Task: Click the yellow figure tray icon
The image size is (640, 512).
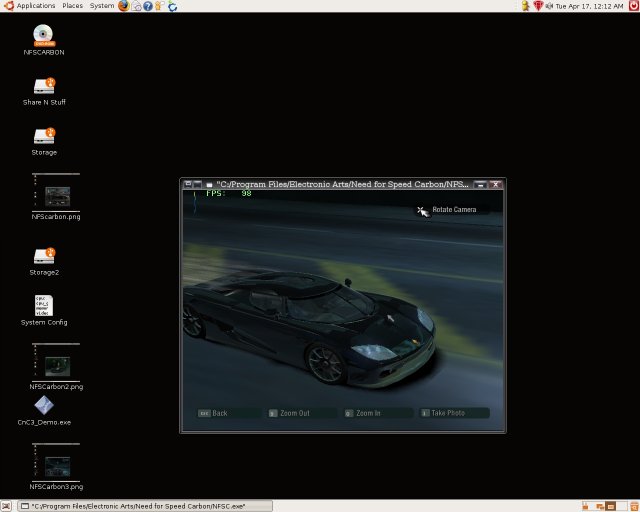Action: 526,6
